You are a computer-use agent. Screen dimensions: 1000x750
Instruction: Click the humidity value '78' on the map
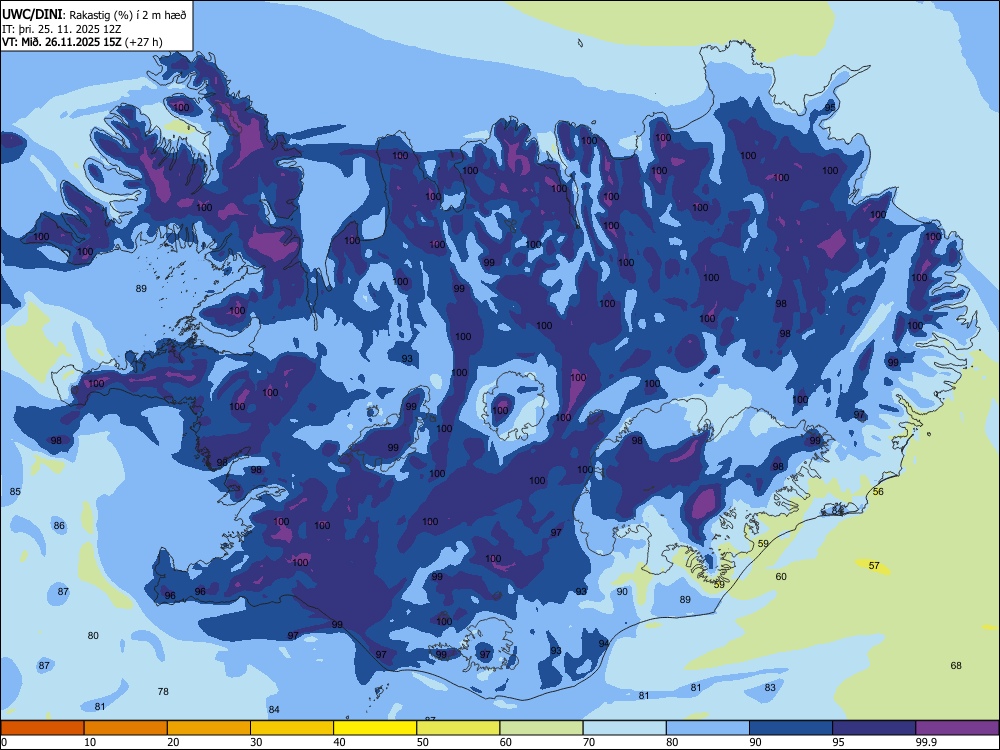pyautogui.click(x=163, y=691)
